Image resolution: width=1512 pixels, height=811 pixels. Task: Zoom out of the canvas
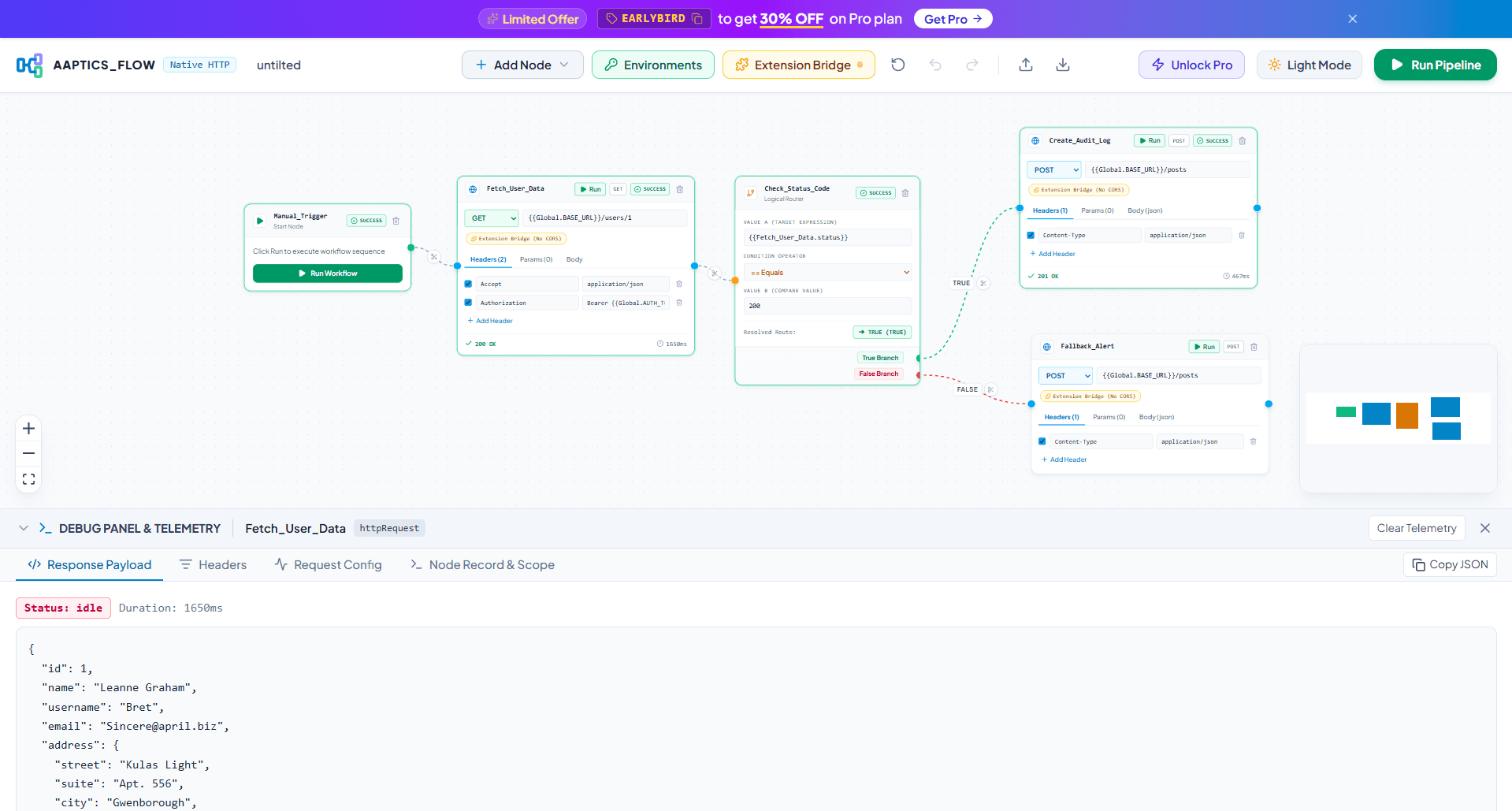point(29,454)
